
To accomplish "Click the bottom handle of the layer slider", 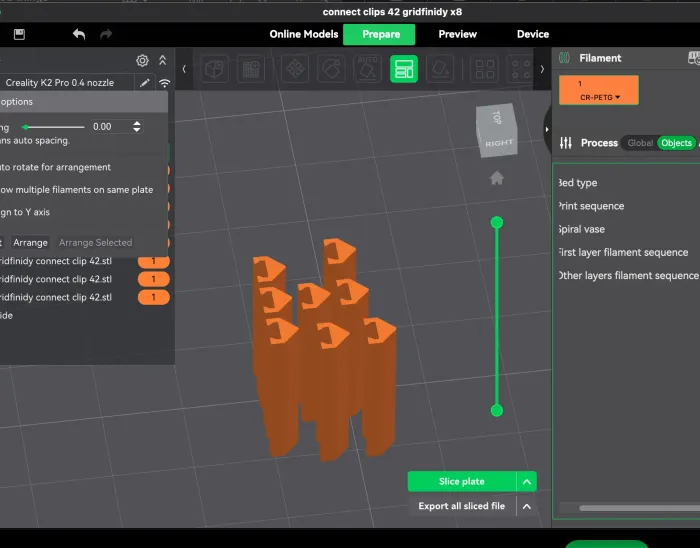I will 497,411.
